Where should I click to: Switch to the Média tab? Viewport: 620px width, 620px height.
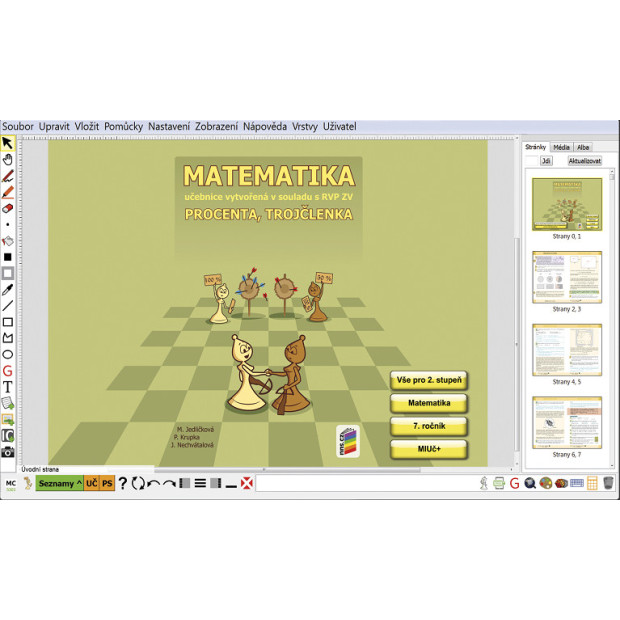pyautogui.click(x=561, y=146)
